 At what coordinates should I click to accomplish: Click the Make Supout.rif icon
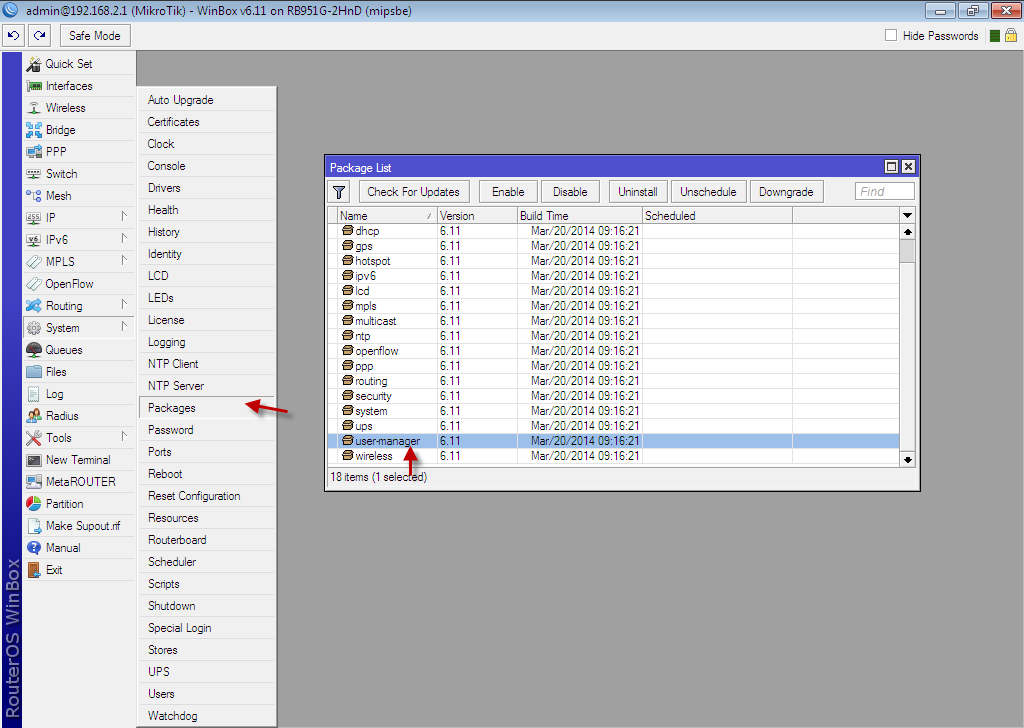(x=33, y=526)
